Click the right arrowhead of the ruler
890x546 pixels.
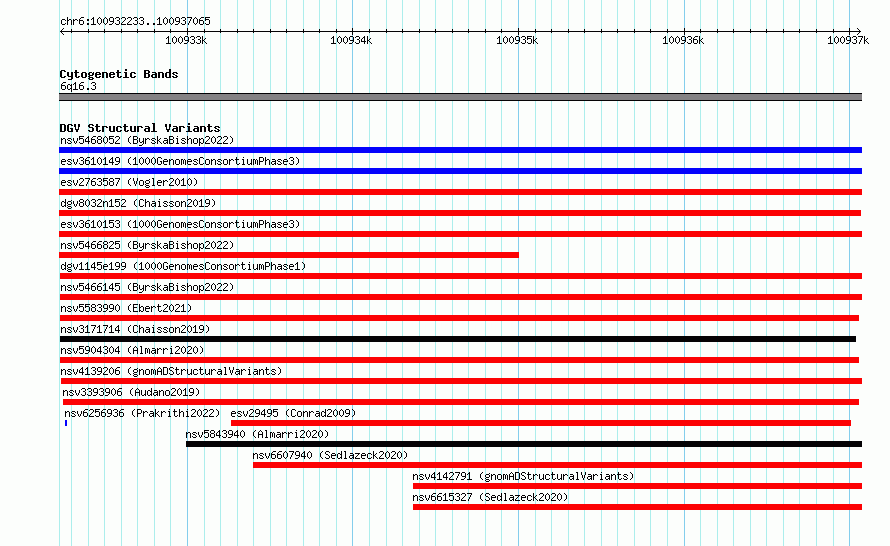pyautogui.click(x=859, y=31)
